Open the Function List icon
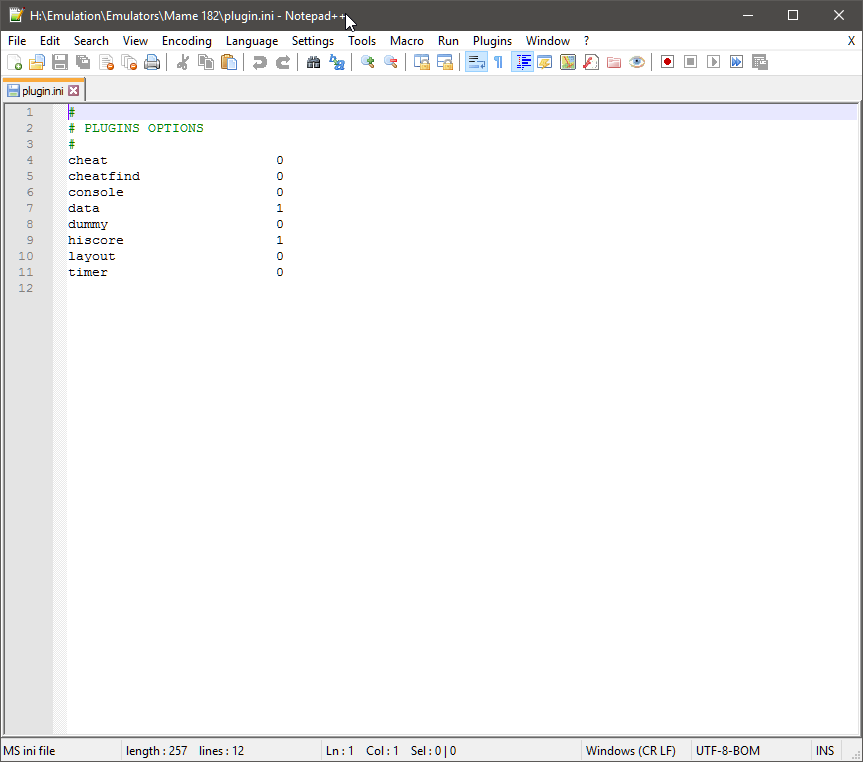This screenshot has width=863, height=762. click(591, 62)
